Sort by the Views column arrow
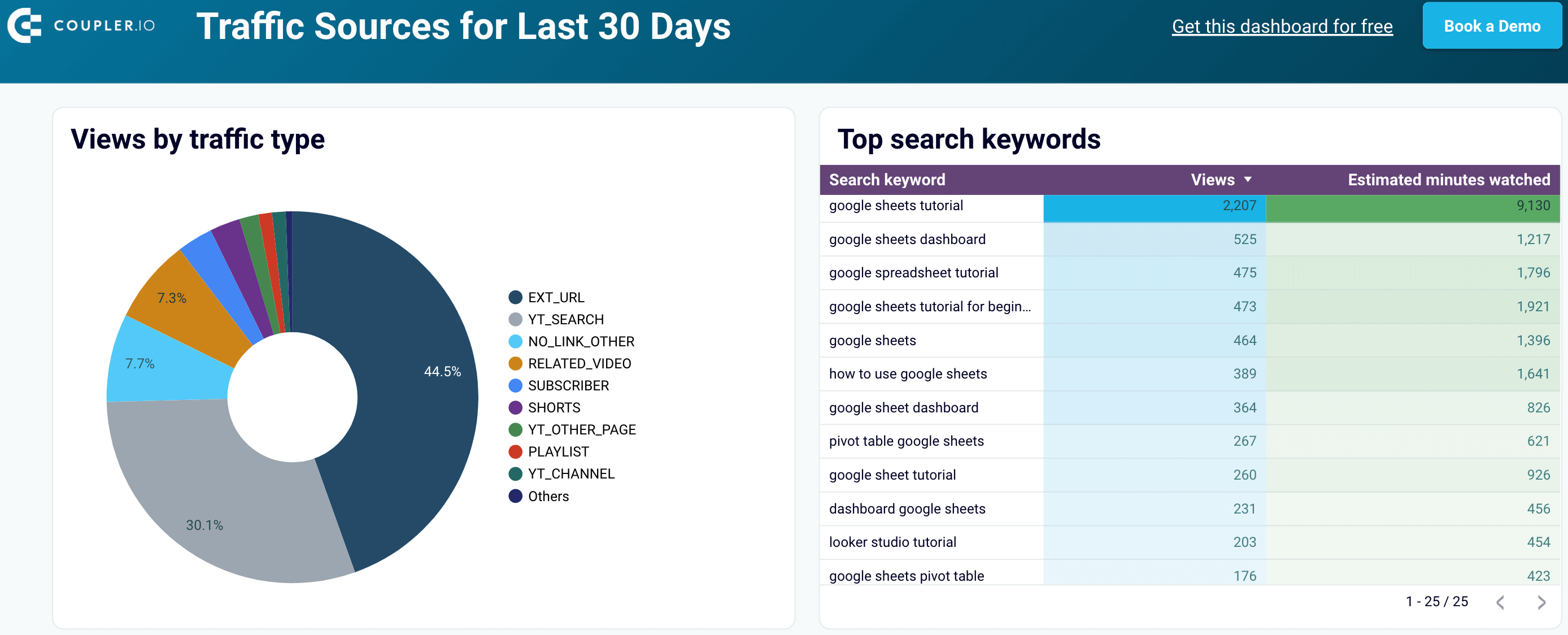The height and width of the screenshot is (635, 1568). (x=1248, y=180)
